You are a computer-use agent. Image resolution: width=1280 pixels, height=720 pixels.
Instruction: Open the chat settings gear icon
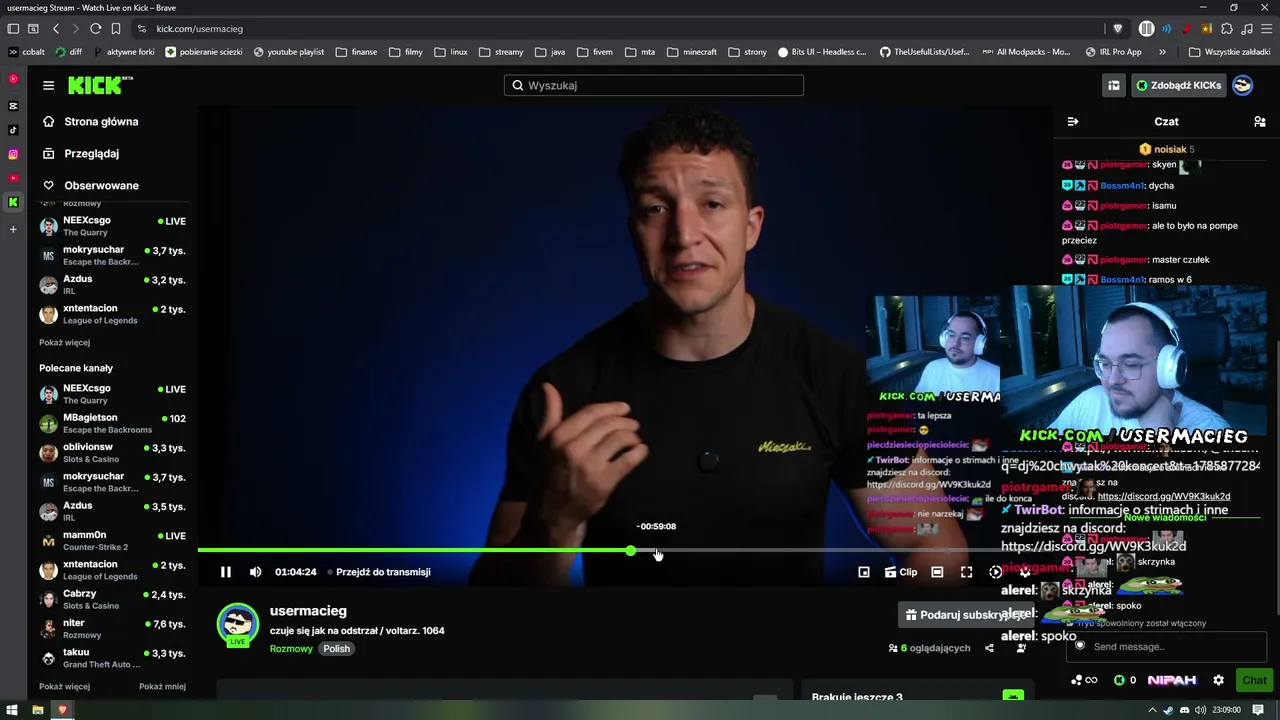coord(1218,680)
